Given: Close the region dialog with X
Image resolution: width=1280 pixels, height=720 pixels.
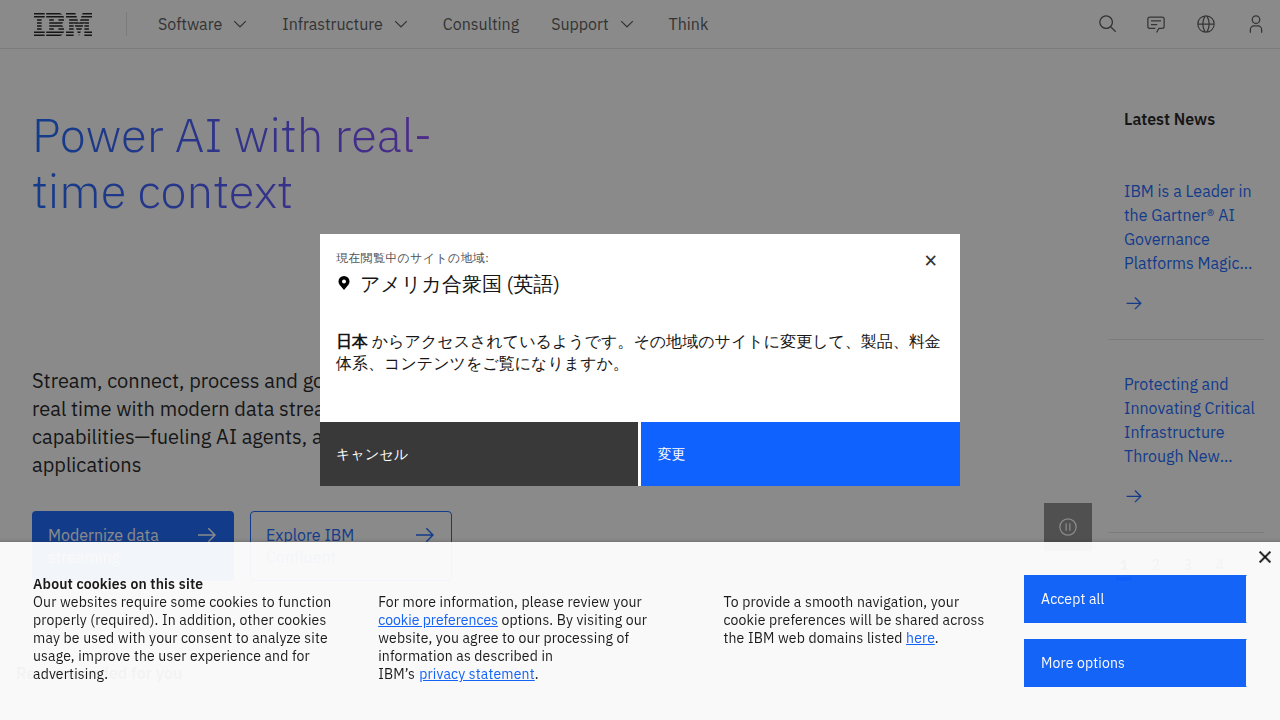Looking at the screenshot, I should pos(930,261).
